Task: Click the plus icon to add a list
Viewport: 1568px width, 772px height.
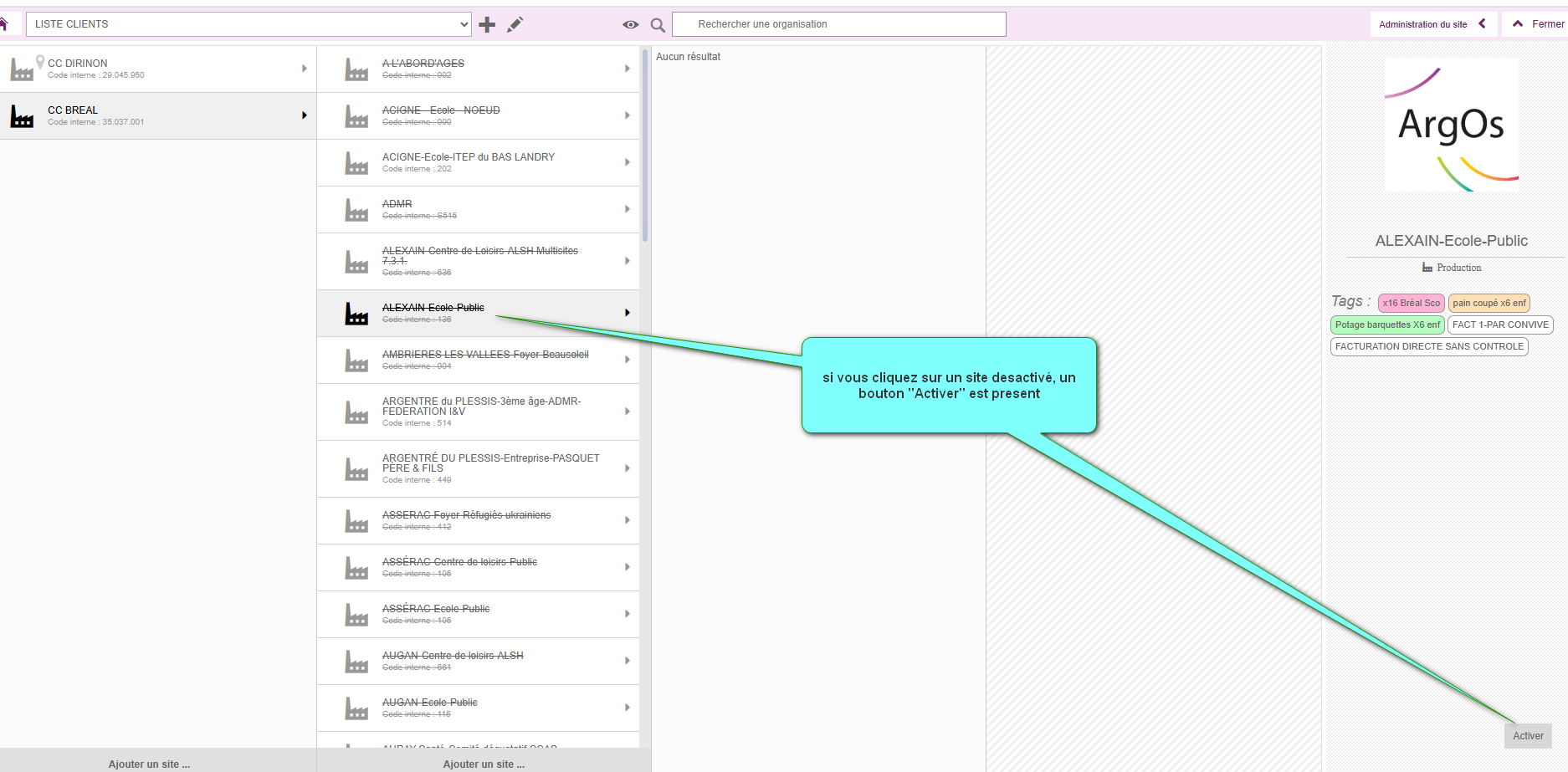Action: click(x=487, y=24)
